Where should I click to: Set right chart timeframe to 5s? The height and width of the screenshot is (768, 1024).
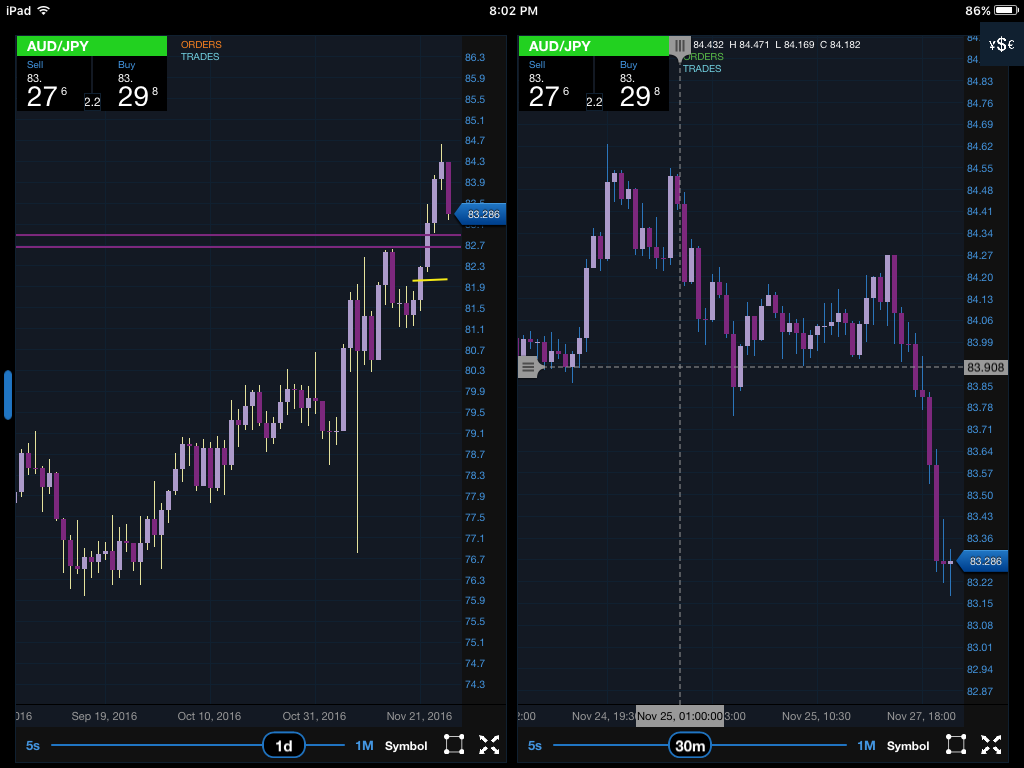coord(535,745)
